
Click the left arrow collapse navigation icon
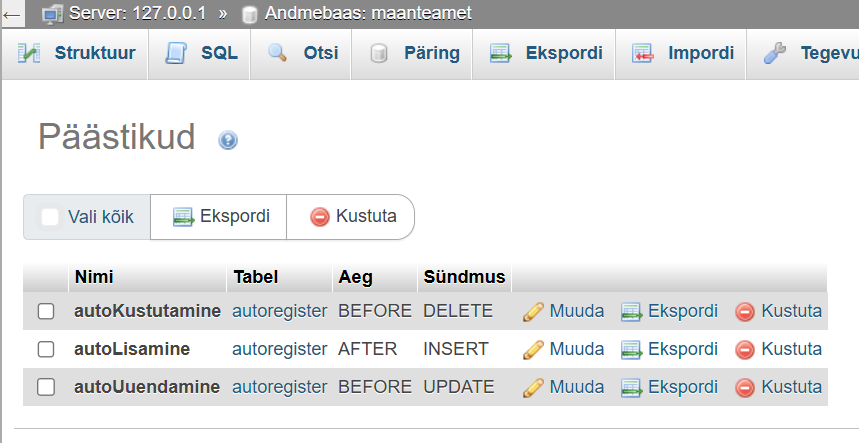[x=13, y=14]
